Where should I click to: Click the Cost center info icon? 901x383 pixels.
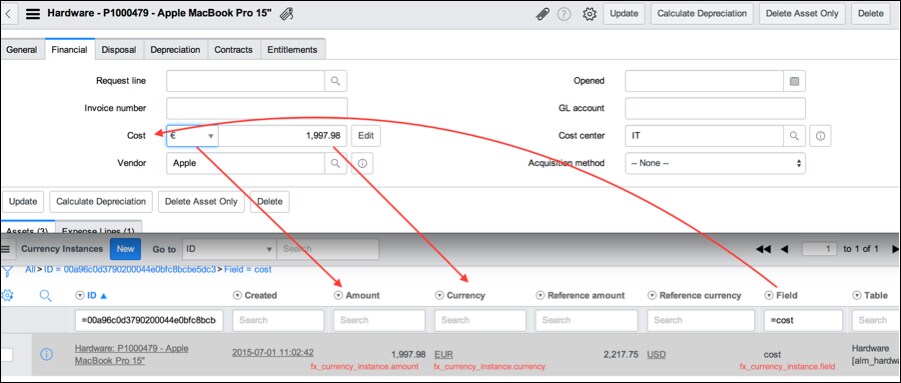click(820, 136)
